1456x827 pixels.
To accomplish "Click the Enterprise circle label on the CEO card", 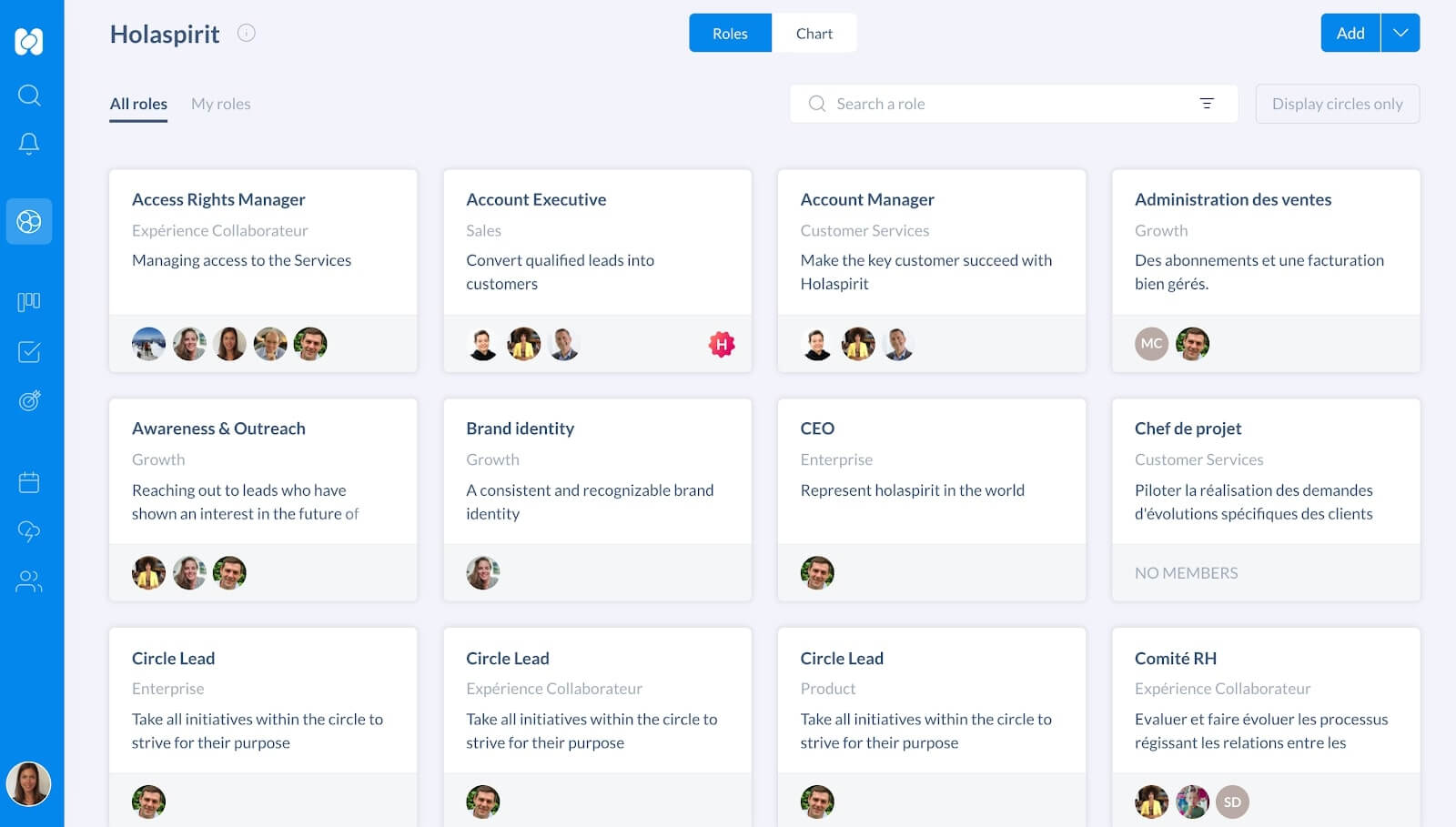I will click(x=836, y=460).
